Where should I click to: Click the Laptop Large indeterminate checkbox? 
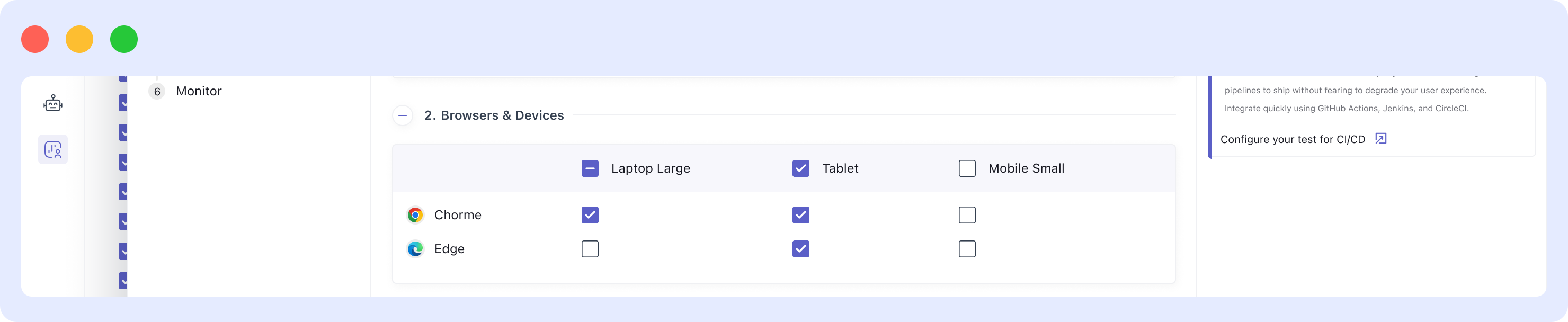point(589,168)
